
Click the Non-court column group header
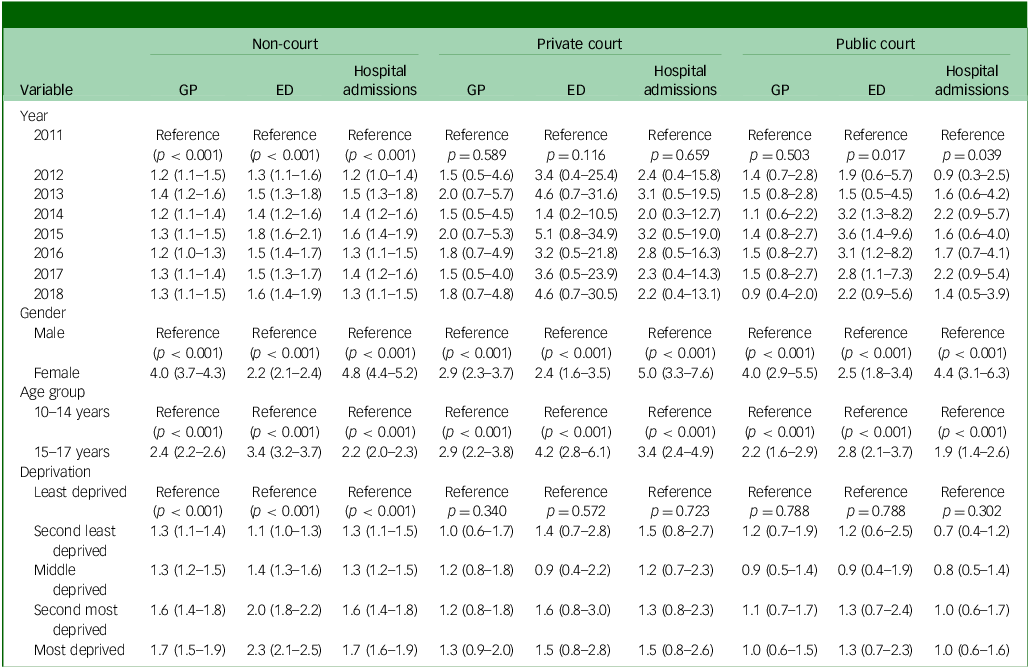coord(284,44)
